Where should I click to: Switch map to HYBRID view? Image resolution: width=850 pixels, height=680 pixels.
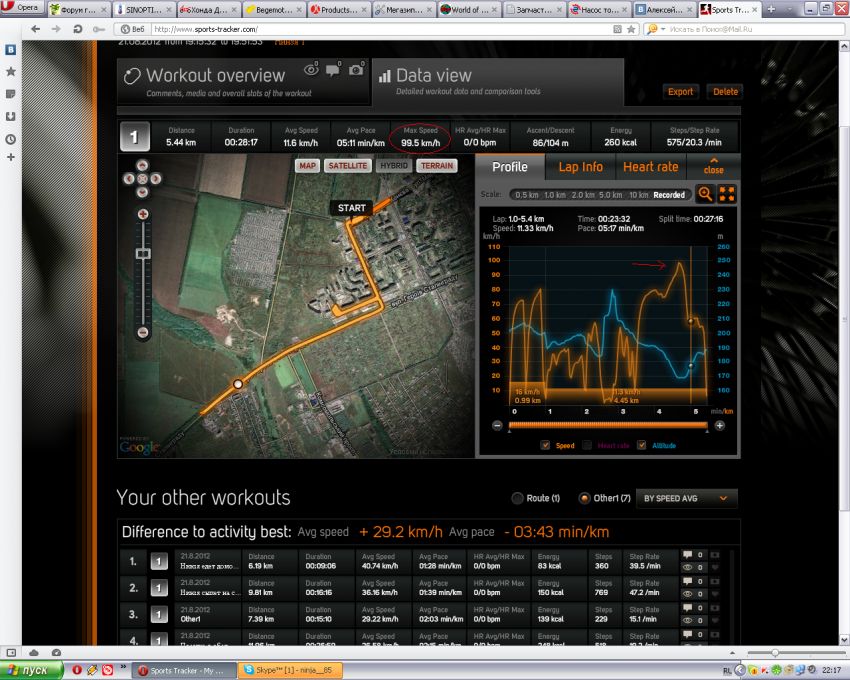[x=394, y=166]
